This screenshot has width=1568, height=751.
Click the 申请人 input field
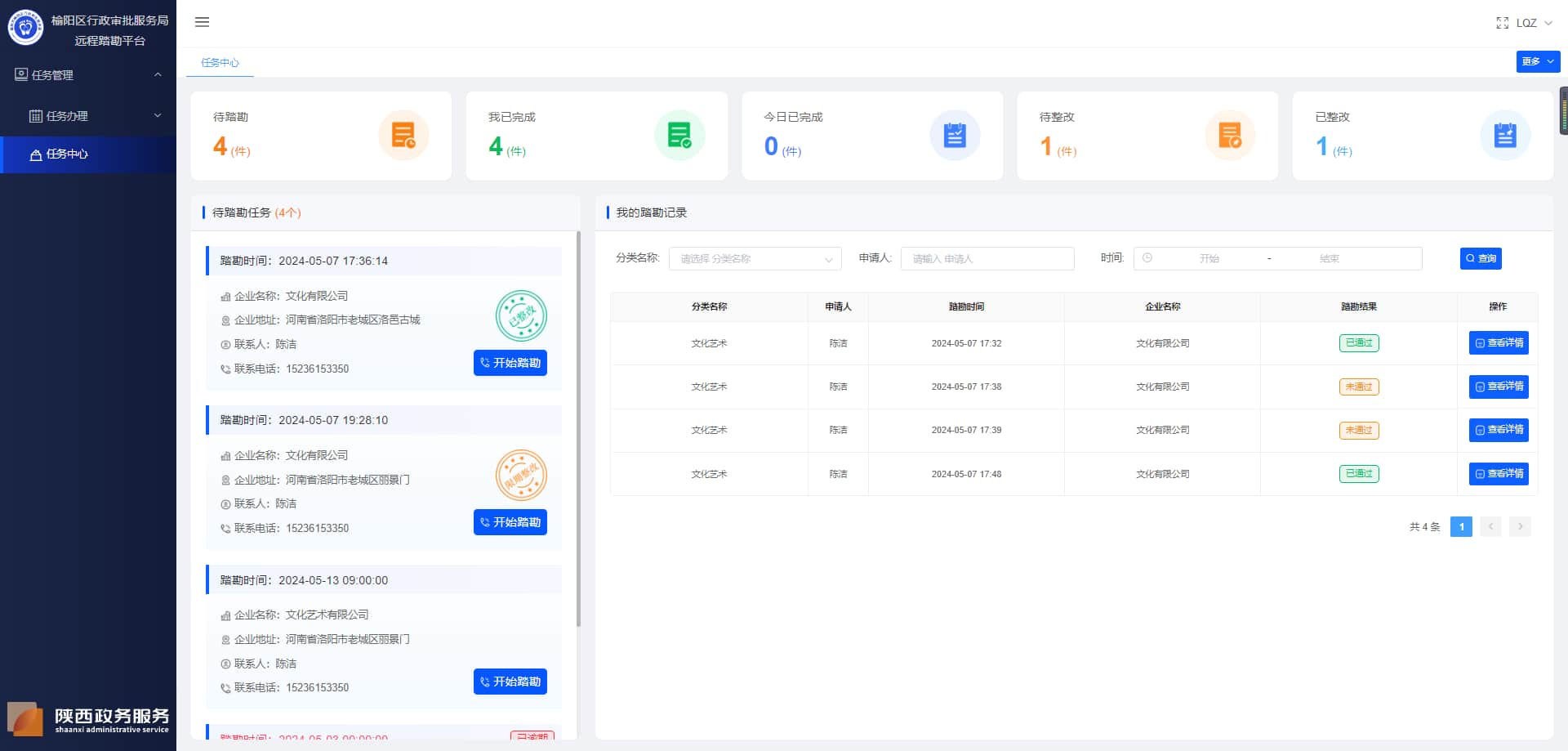click(987, 258)
